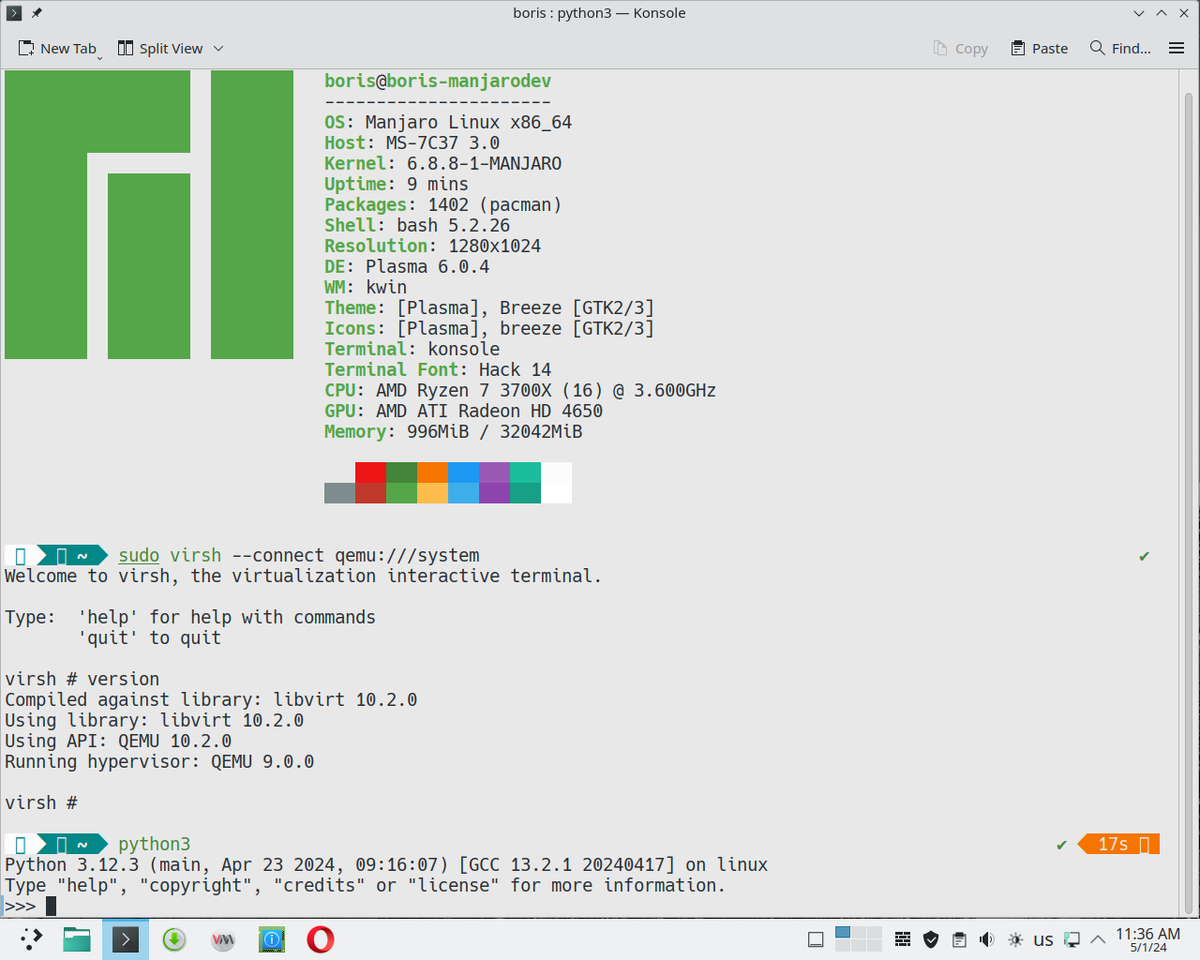This screenshot has height=960, width=1200.
Task: Open the brightness and color tray icon
Action: 1015,940
